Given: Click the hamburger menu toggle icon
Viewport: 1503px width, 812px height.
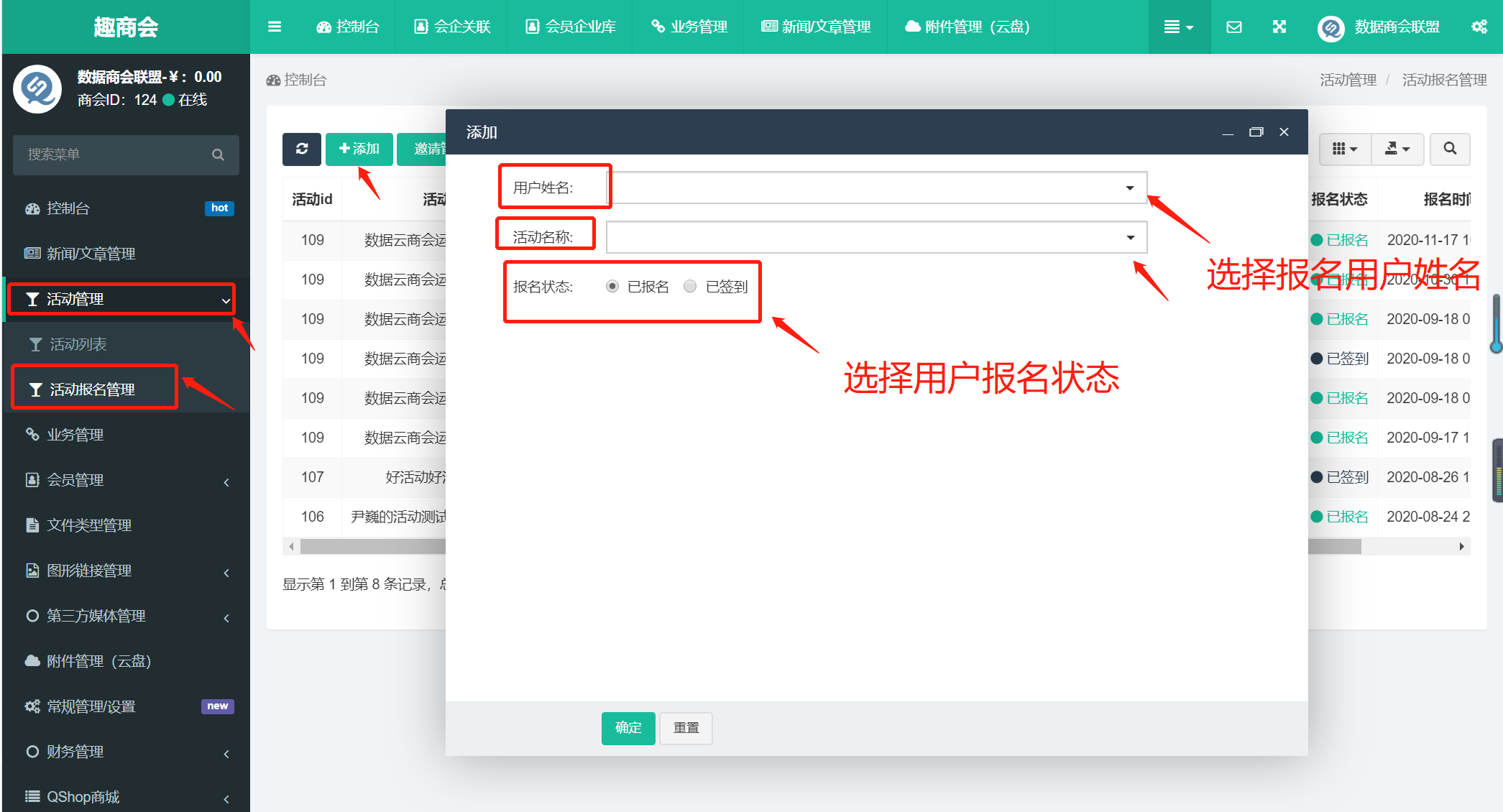Looking at the screenshot, I should (x=274, y=27).
